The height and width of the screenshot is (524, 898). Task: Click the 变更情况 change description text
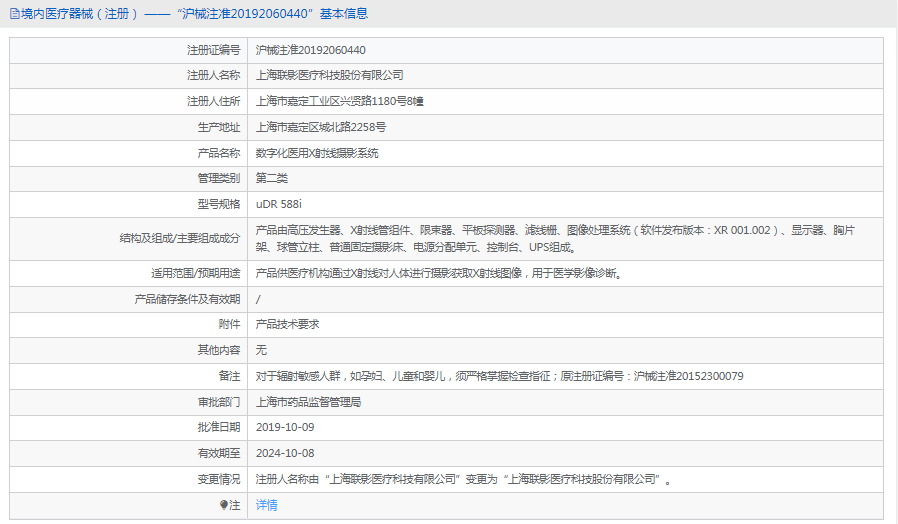click(x=463, y=479)
